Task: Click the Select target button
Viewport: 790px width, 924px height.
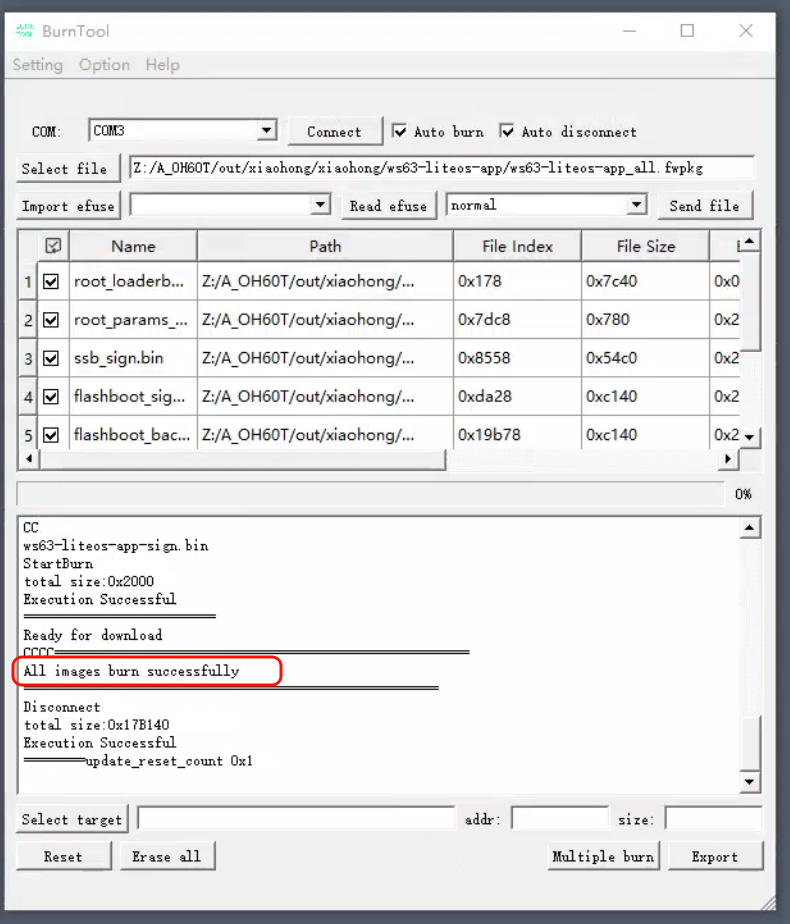Action: (x=72, y=820)
